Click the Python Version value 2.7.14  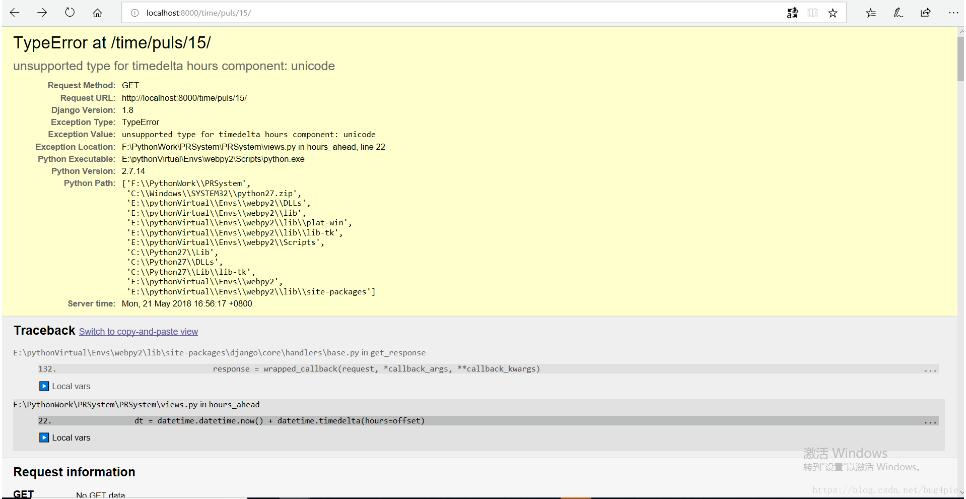(134, 171)
